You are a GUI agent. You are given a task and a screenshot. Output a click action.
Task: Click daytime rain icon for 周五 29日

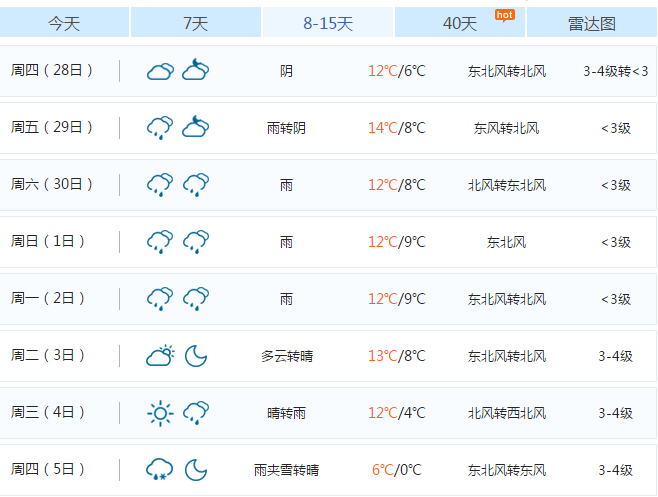tap(160, 128)
